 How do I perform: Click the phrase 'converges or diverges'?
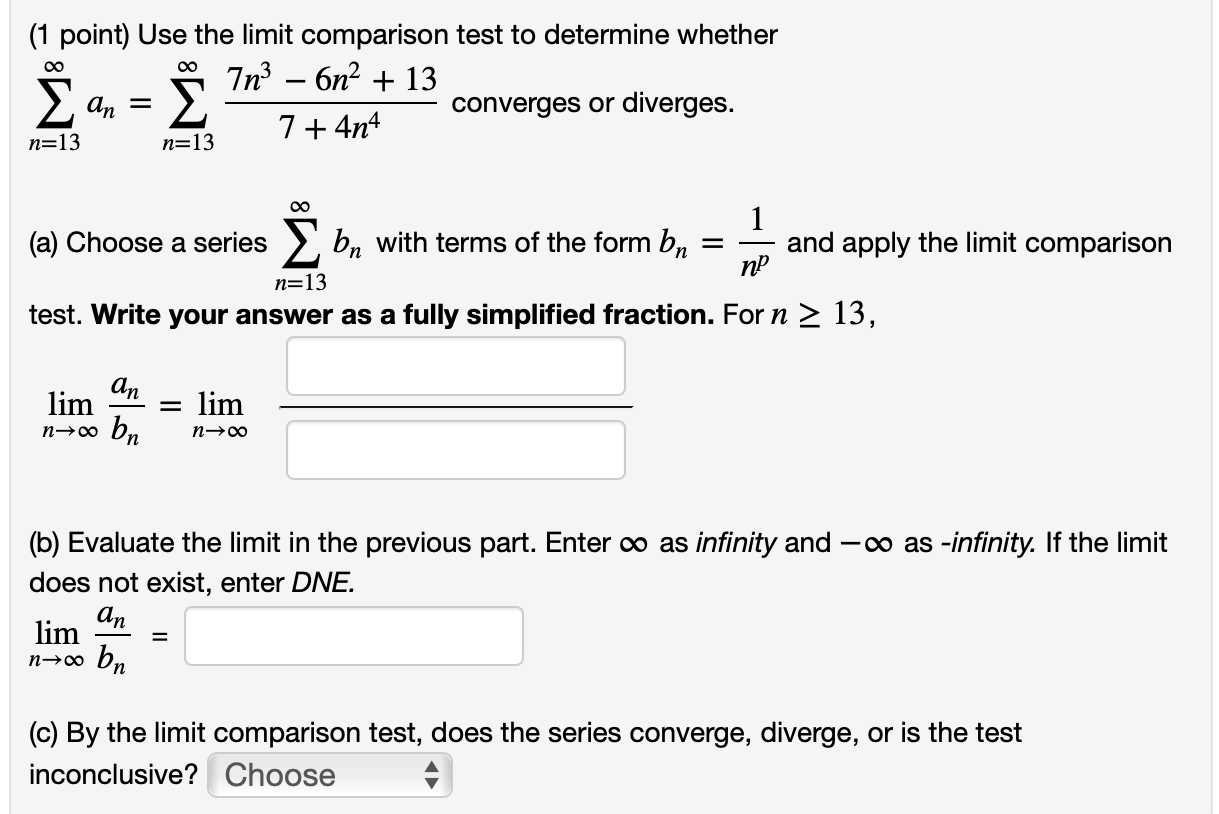pyautogui.click(x=593, y=103)
